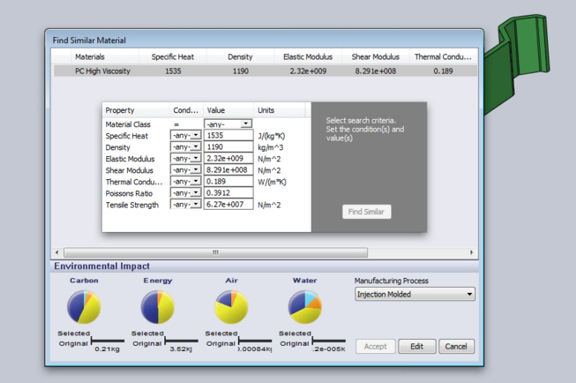This screenshot has width=576, height=383.
Task: Click the Air impact pie chart
Action: pyautogui.click(x=231, y=307)
